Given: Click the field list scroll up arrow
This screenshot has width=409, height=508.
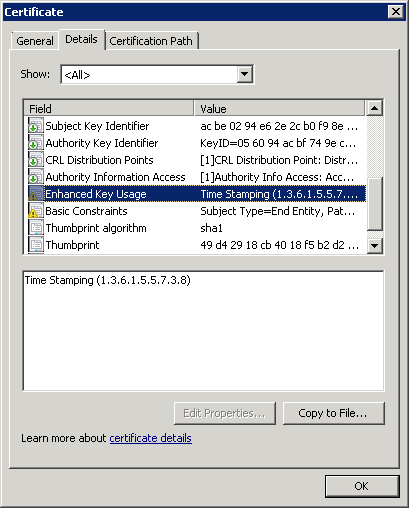Looking at the screenshot, I should pos(374,108).
